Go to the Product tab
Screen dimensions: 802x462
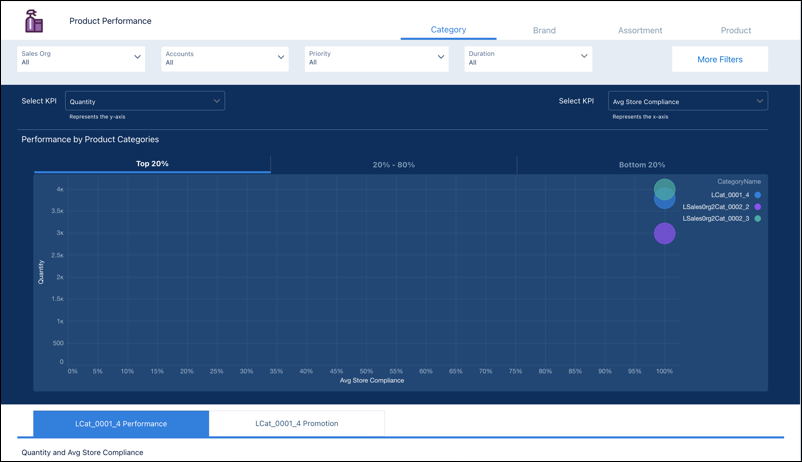click(x=736, y=30)
